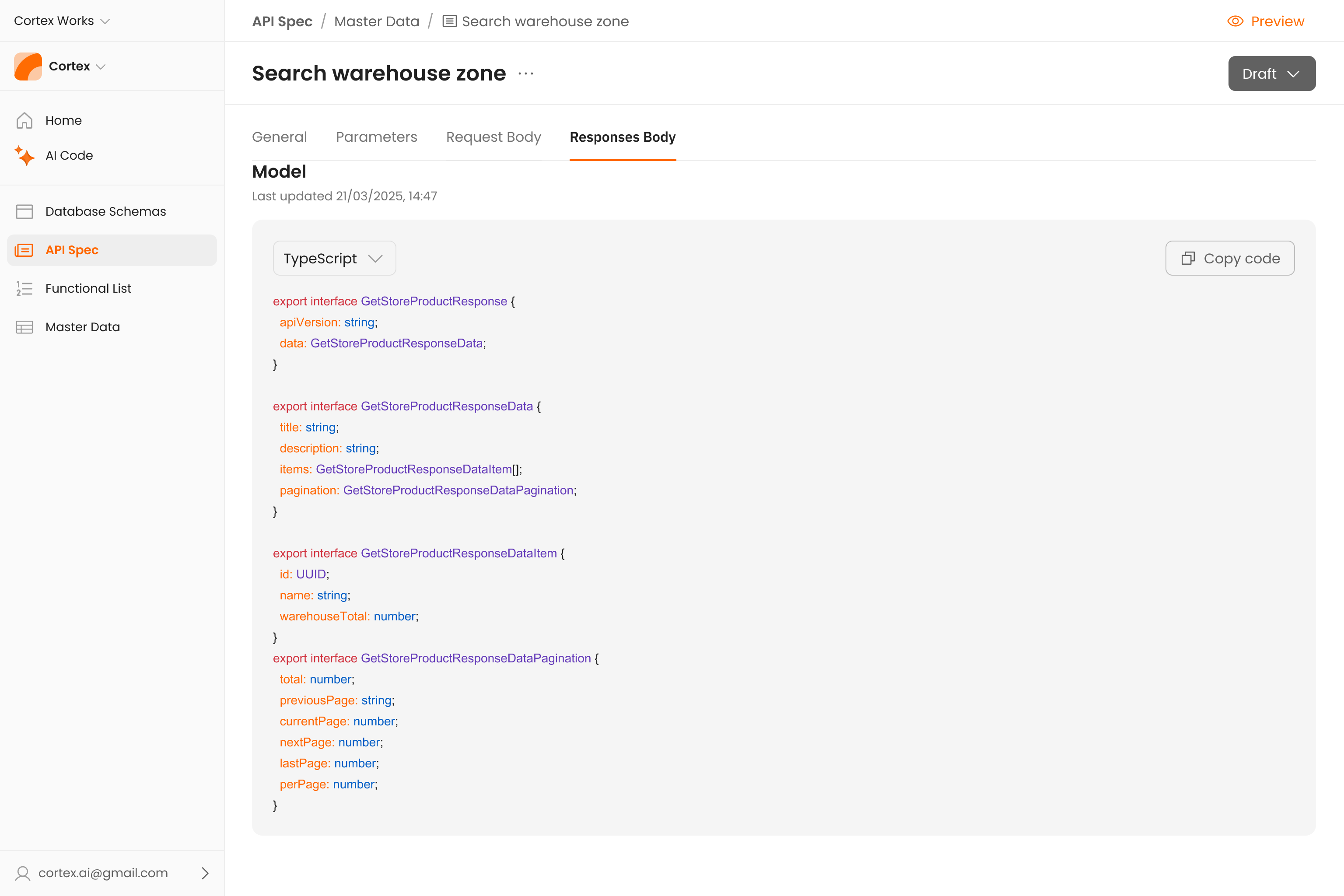
Task: Click the Preview eye icon
Action: (x=1235, y=21)
